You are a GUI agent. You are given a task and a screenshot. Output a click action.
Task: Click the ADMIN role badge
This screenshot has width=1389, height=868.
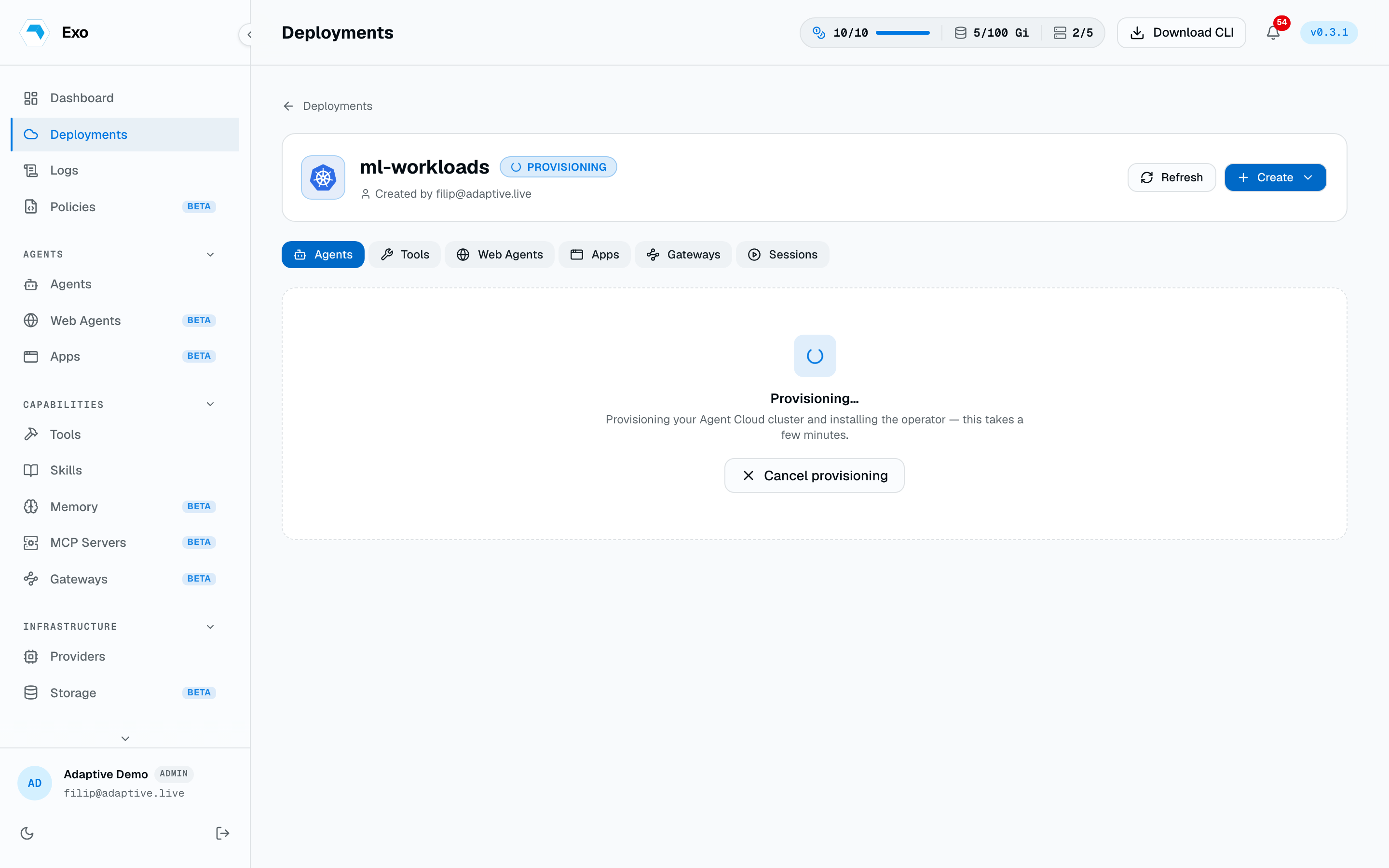(x=174, y=774)
